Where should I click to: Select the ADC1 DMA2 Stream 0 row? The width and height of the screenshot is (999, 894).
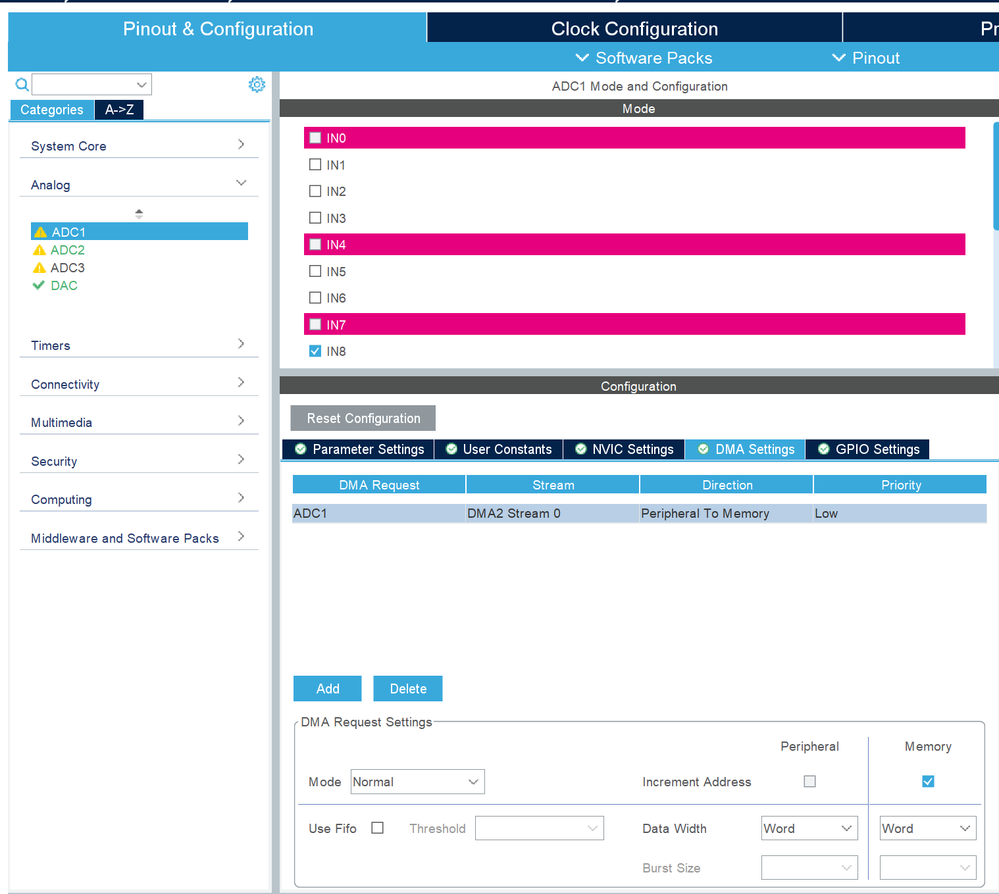click(x=639, y=514)
